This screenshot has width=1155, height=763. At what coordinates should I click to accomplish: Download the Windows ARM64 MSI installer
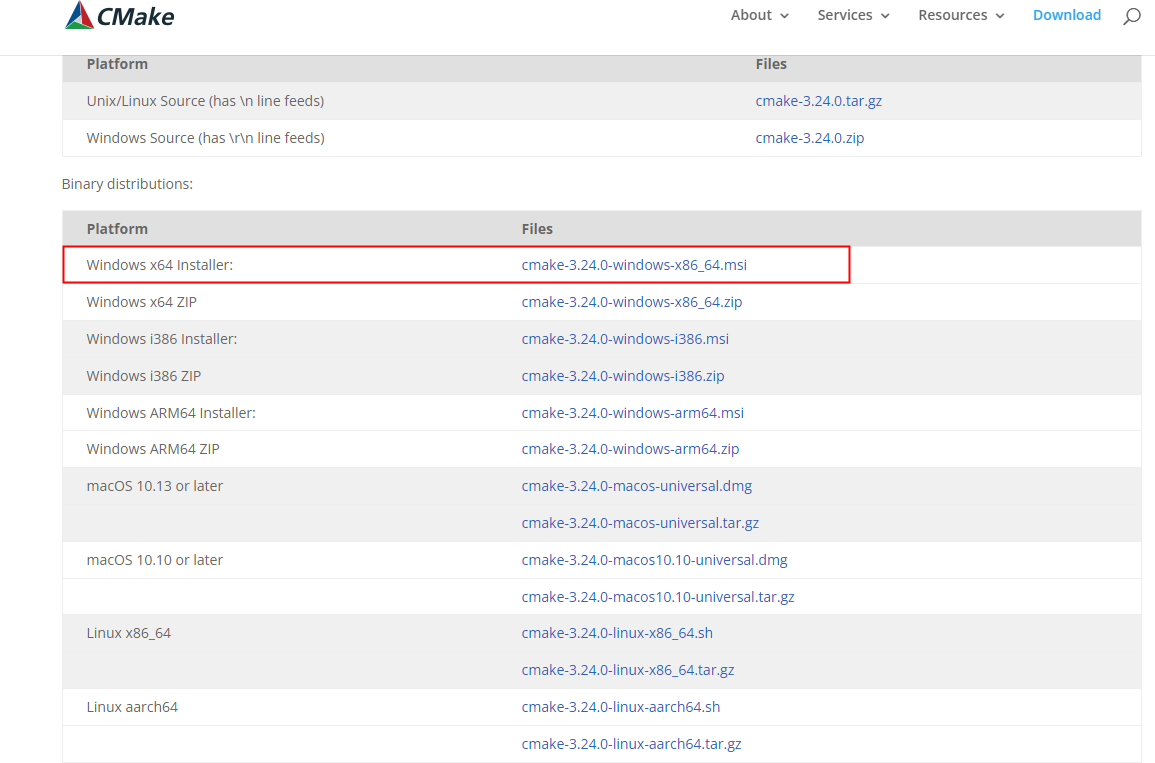[632, 413]
